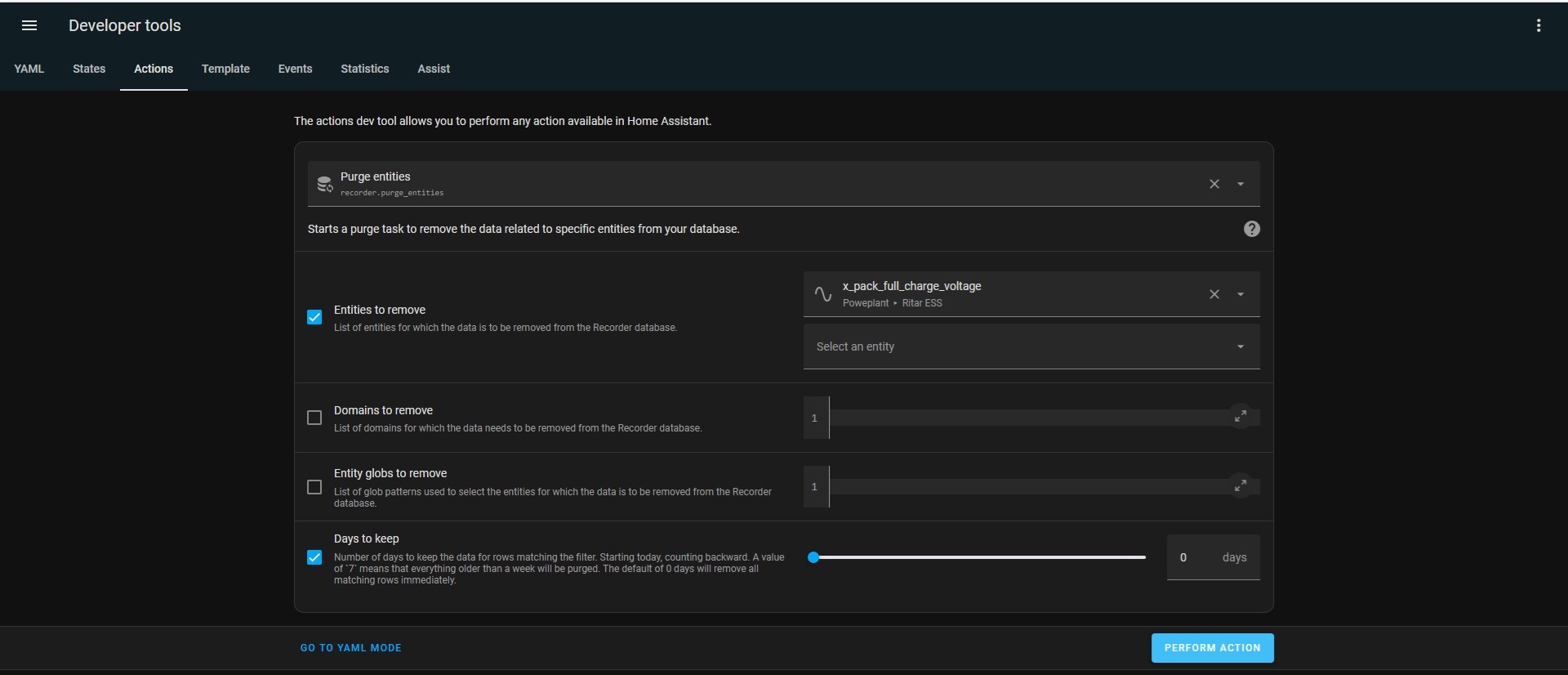The width and height of the screenshot is (1568, 675).
Task: Clear the Purge entities action selection
Action: [1214, 184]
